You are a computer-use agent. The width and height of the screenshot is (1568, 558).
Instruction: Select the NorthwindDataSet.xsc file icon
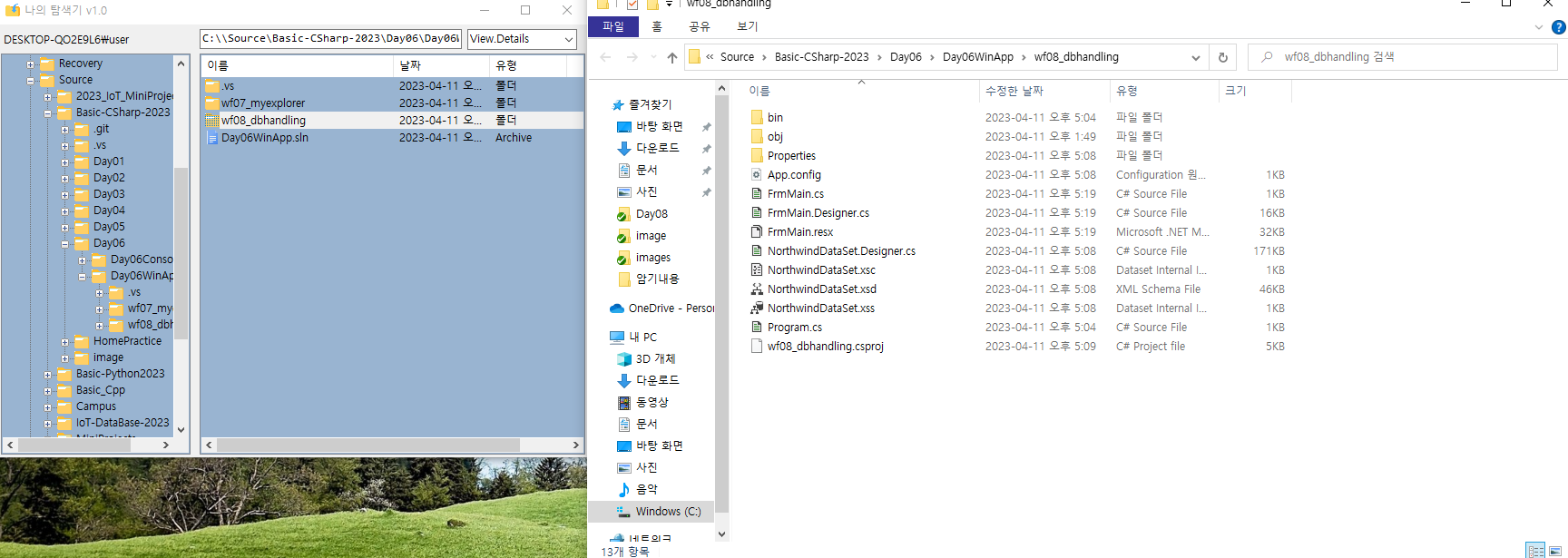pos(757,269)
